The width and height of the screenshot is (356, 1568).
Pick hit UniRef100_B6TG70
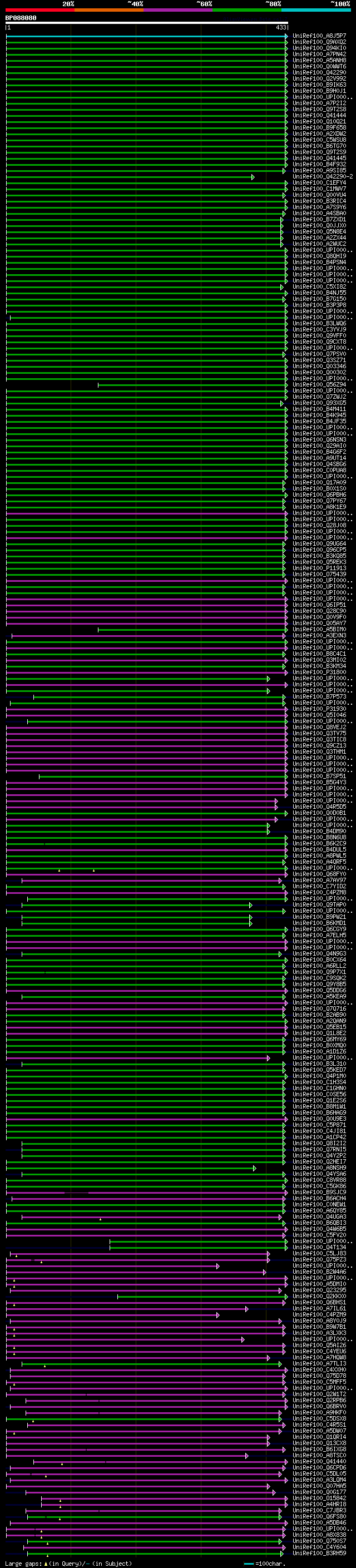point(319,146)
